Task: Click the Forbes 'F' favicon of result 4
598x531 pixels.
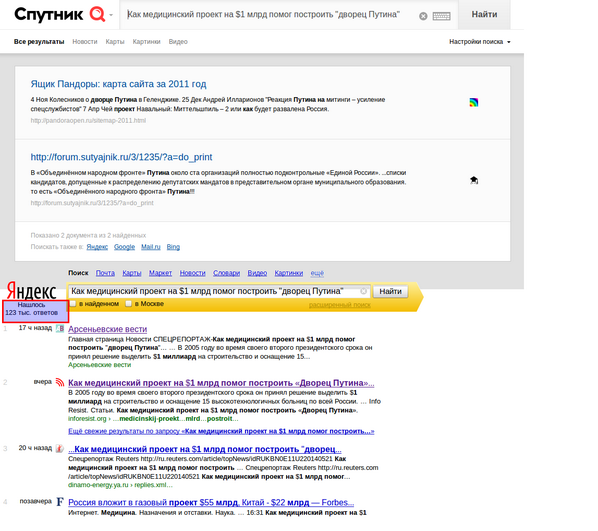Action: click(x=60, y=501)
